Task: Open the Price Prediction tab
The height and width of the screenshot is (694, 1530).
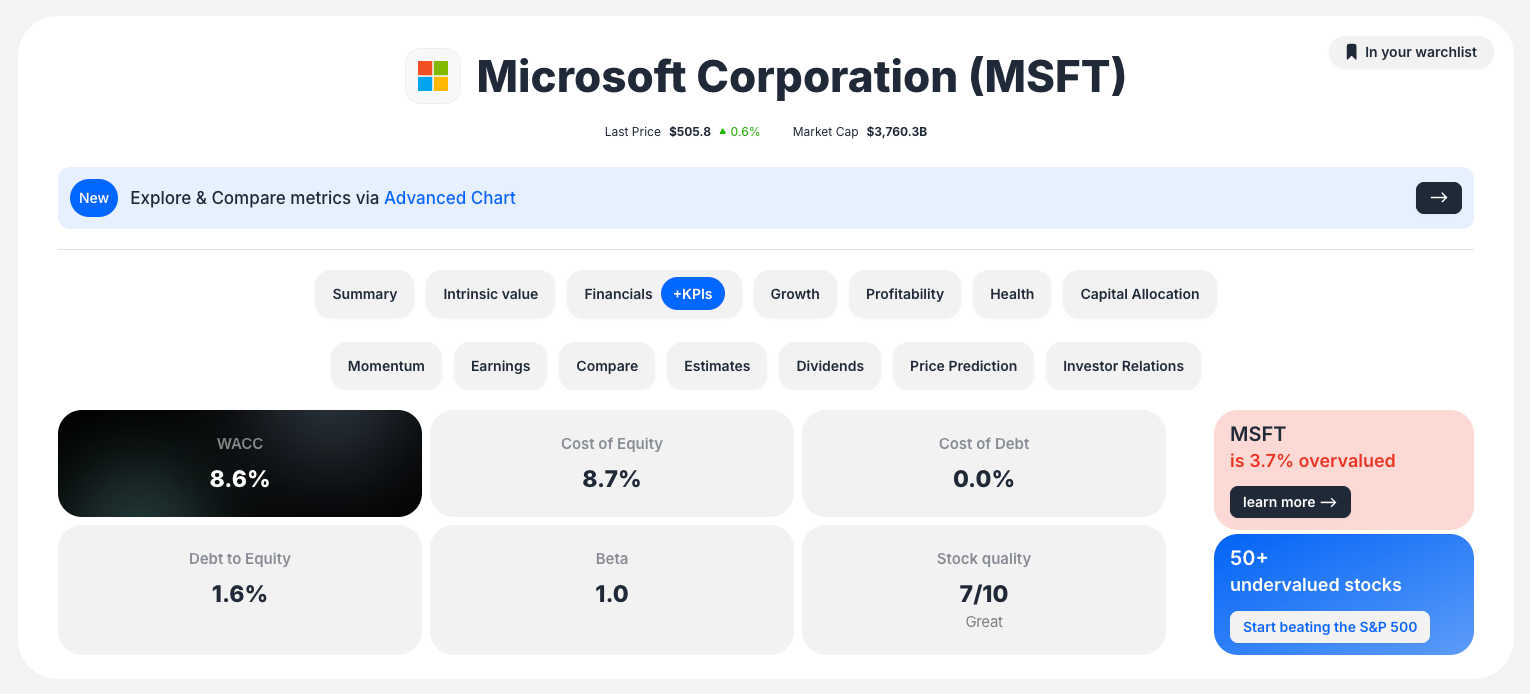Action: tap(963, 366)
